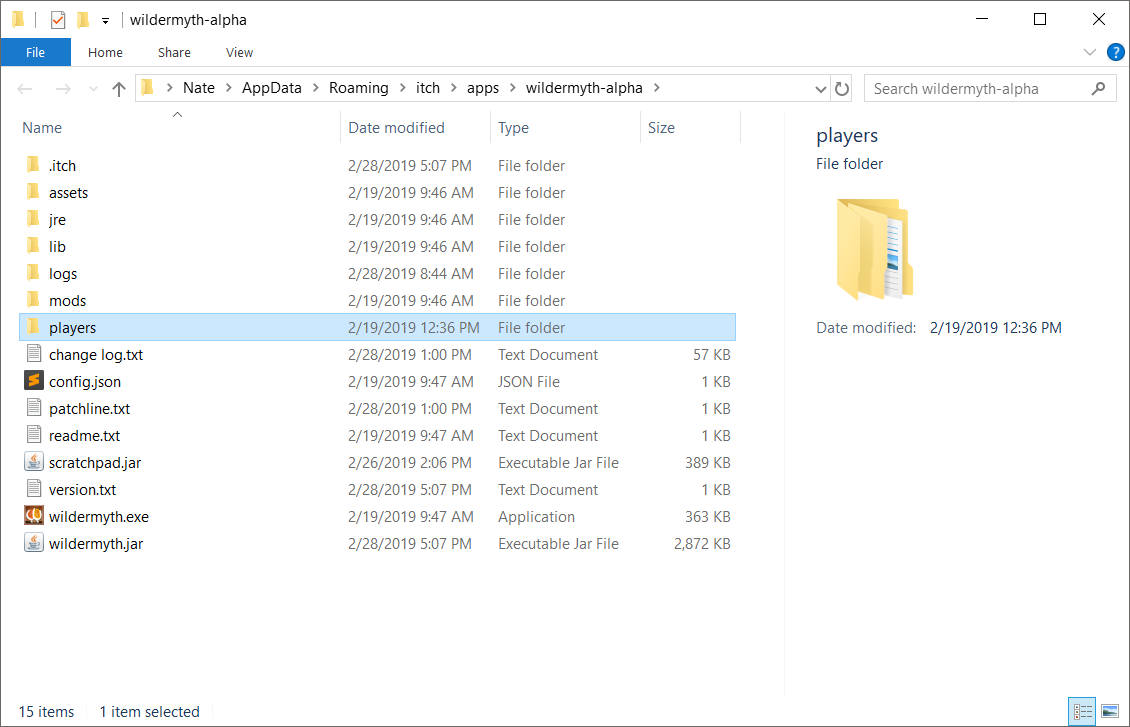The width and height of the screenshot is (1130, 727).
Task: Click the wildermyth.jar Java file icon
Action: click(x=33, y=544)
